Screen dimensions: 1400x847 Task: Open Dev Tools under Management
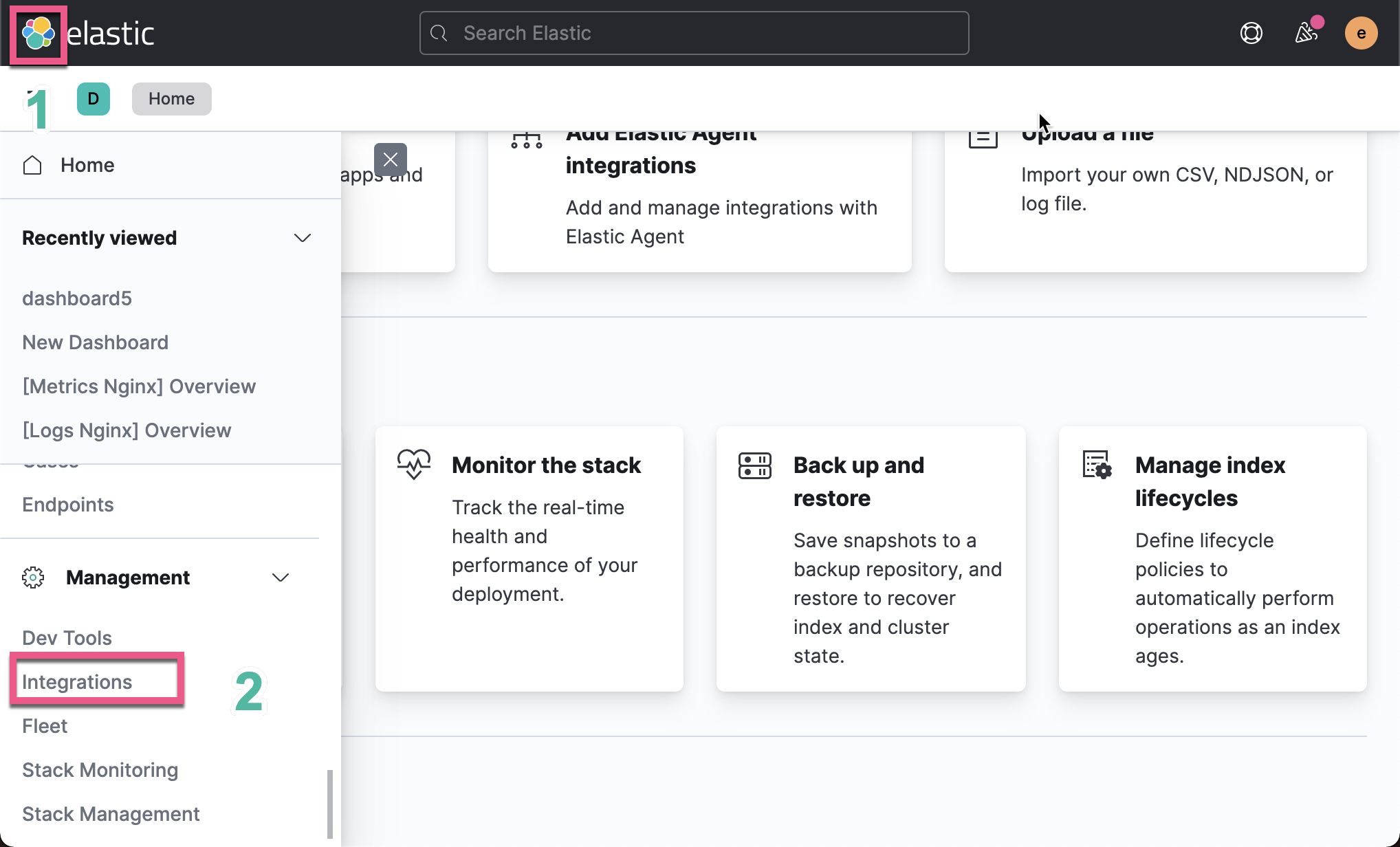click(x=67, y=638)
